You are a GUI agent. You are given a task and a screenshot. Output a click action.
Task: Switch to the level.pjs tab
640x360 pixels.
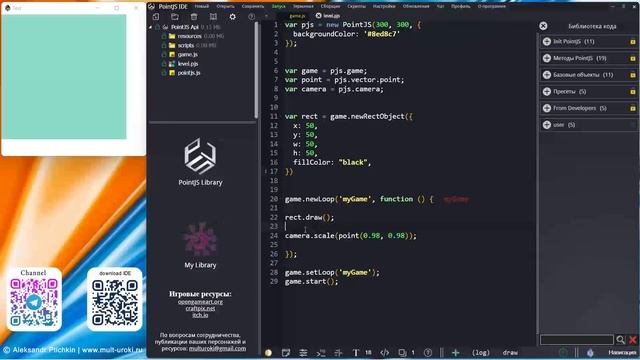pyautogui.click(x=331, y=16)
